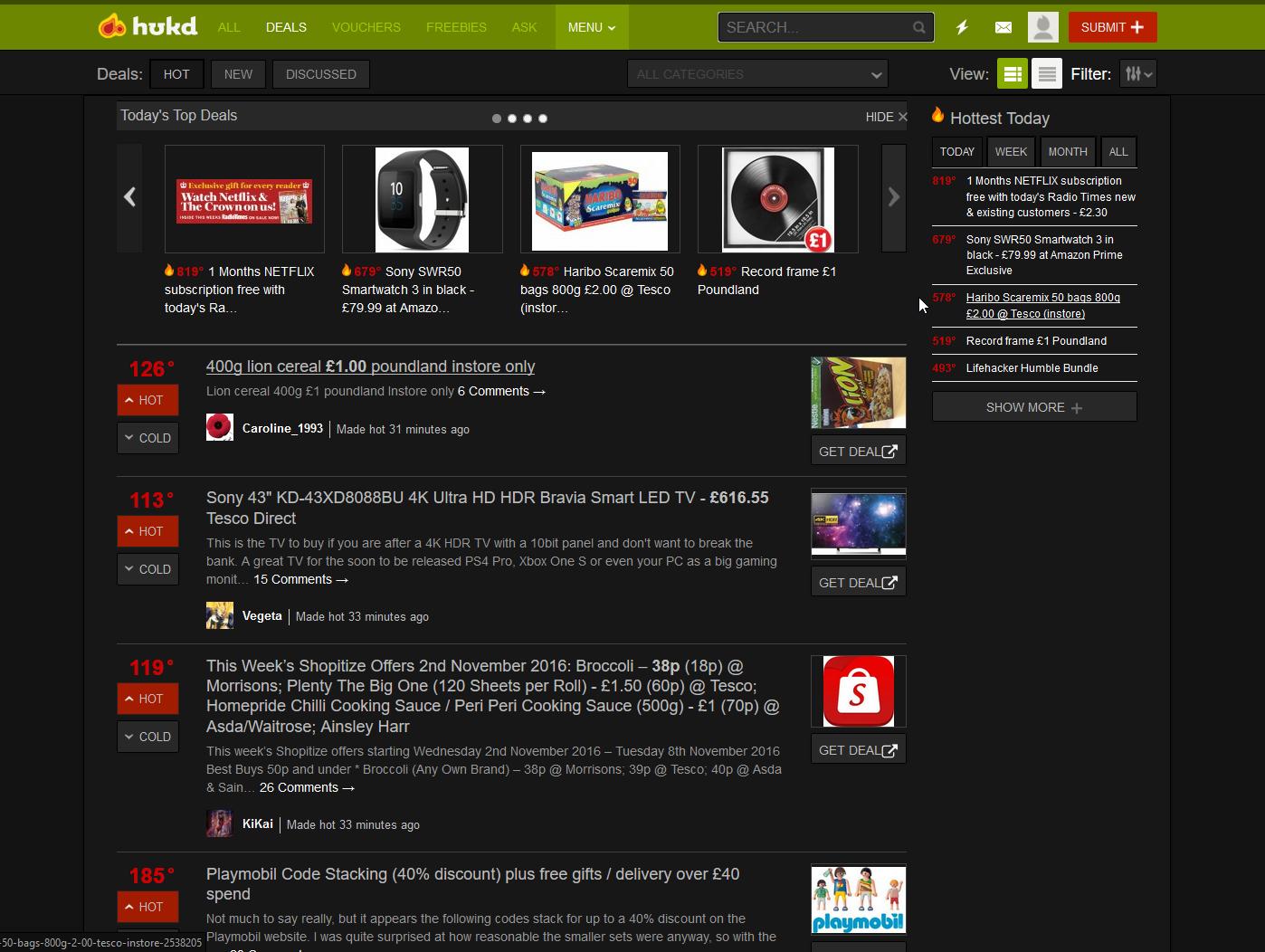Open the 400g lion cereal deal link
The width and height of the screenshot is (1265, 952).
[x=370, y=367]
